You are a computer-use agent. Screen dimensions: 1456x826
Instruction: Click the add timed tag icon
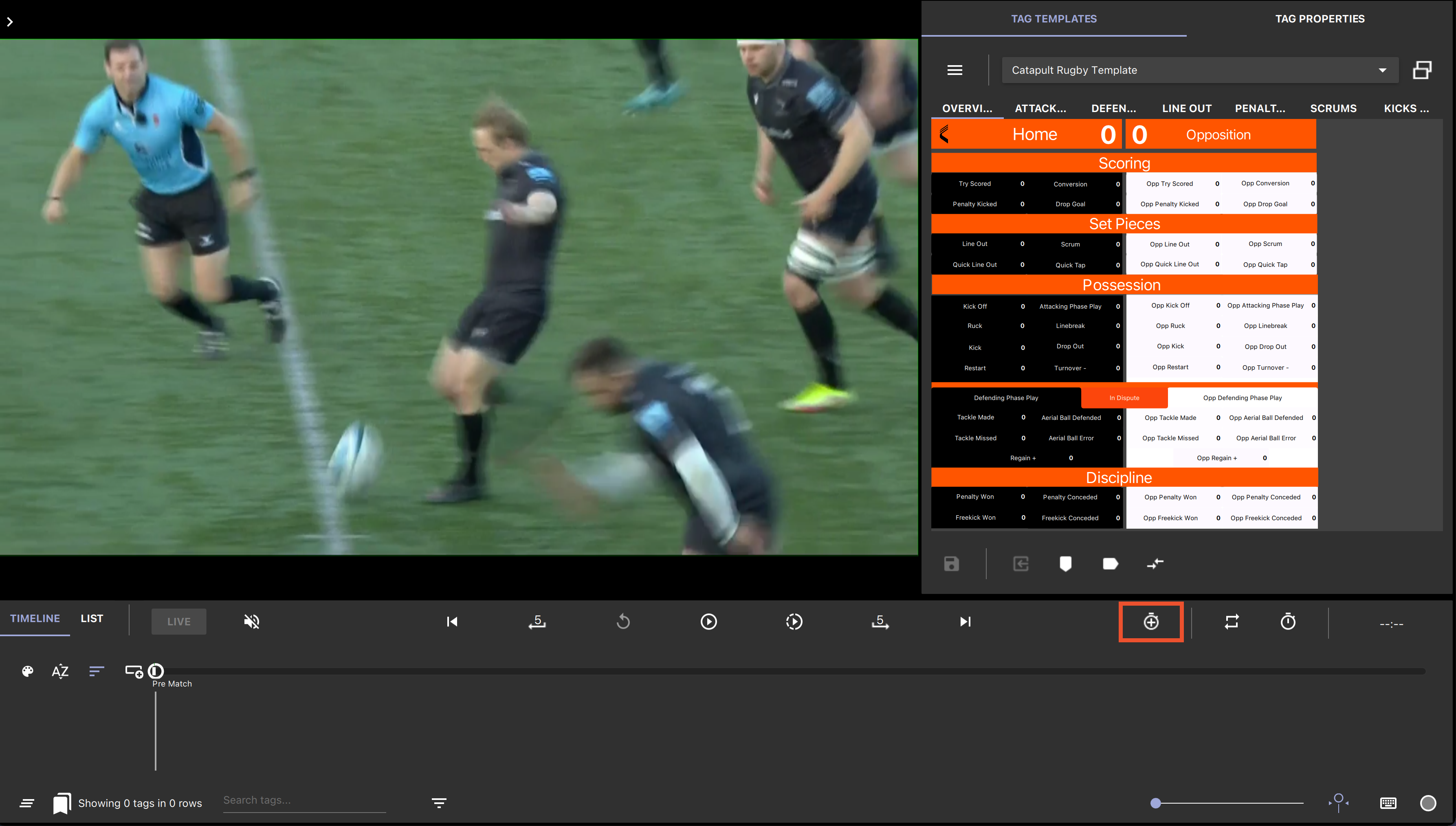point(1151,622)
